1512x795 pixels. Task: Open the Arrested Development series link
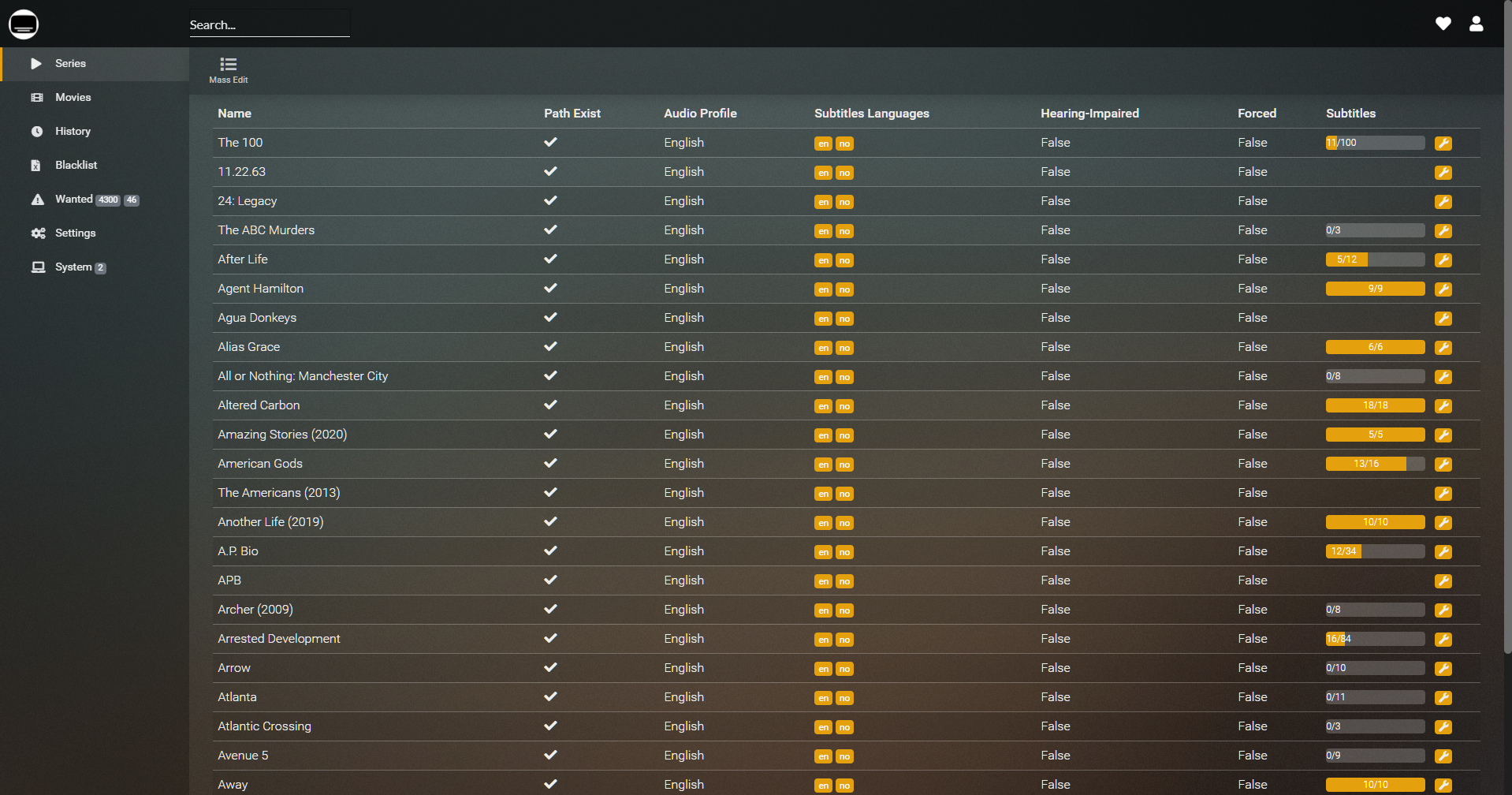pos(279,639)
